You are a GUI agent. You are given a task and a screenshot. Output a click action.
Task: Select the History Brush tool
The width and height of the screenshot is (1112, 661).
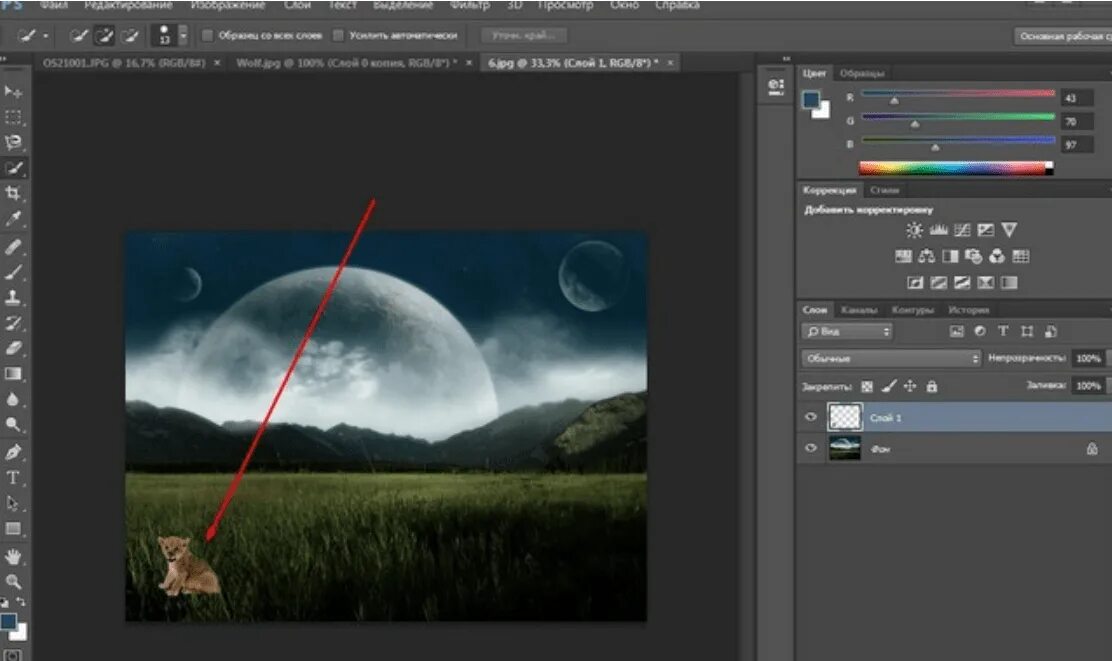[13, 323]
